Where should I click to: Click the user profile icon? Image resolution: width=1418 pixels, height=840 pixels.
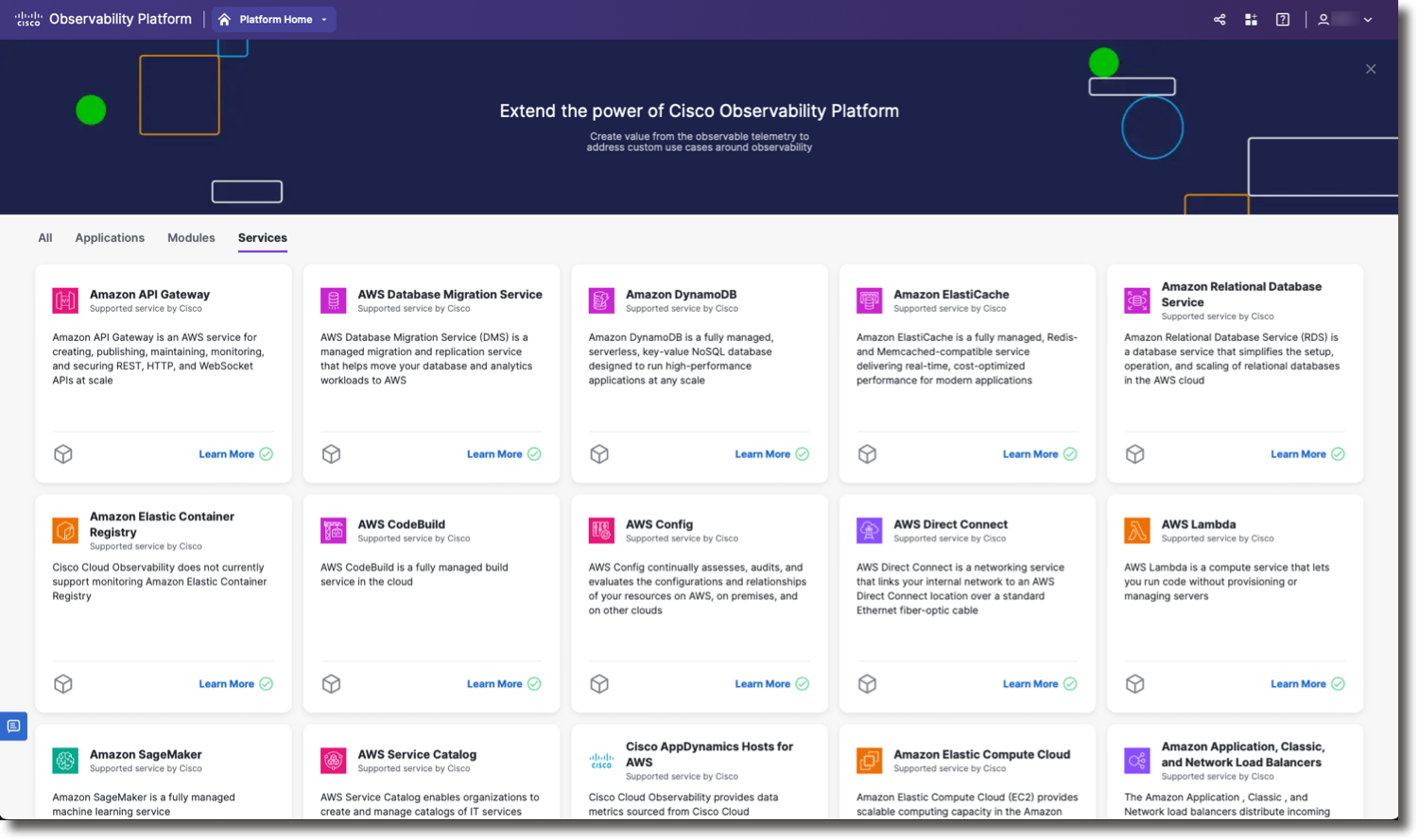tap(1323, 20)
